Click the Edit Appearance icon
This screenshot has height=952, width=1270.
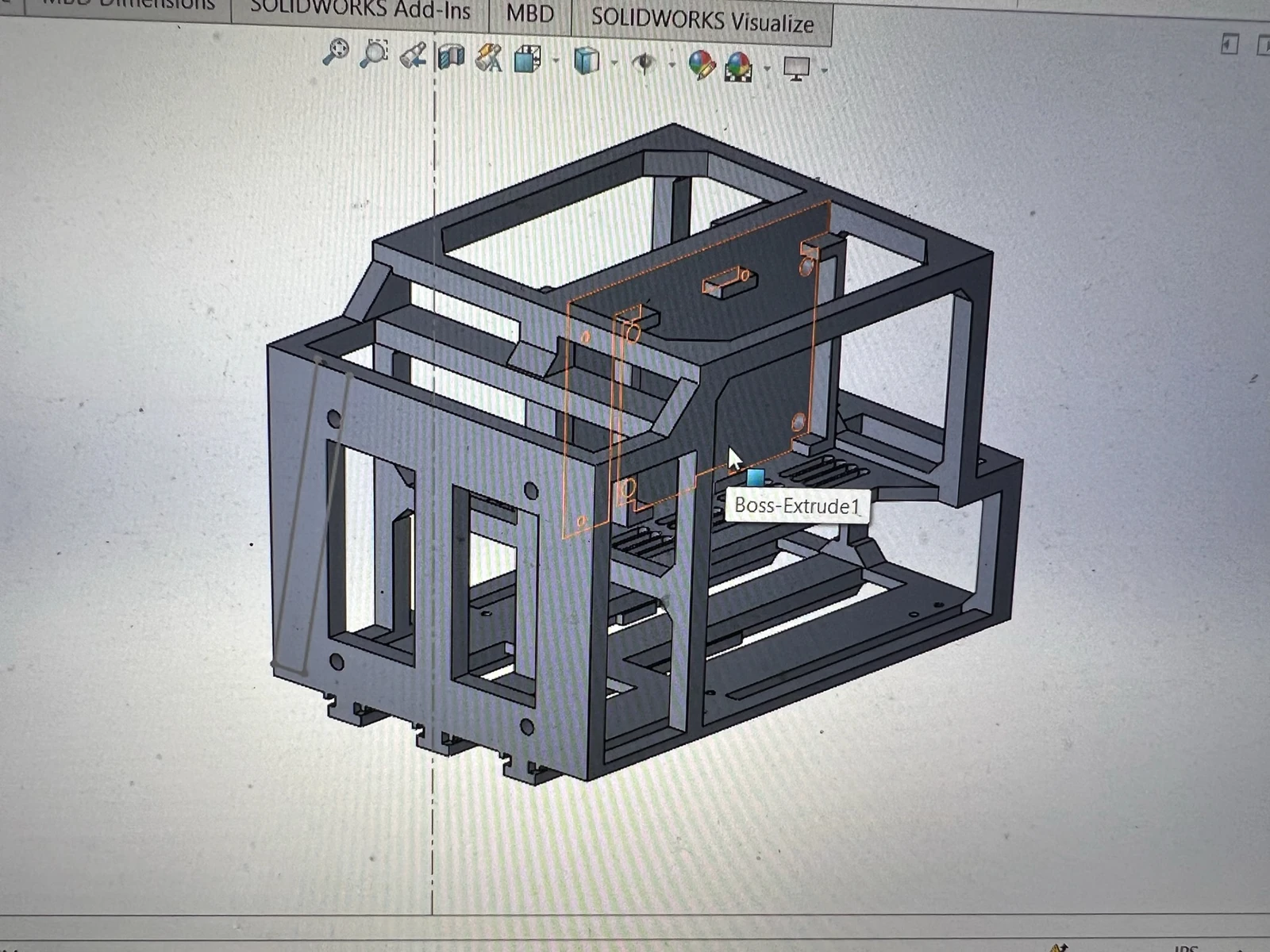pyautogui.click(x=702, y=65)
